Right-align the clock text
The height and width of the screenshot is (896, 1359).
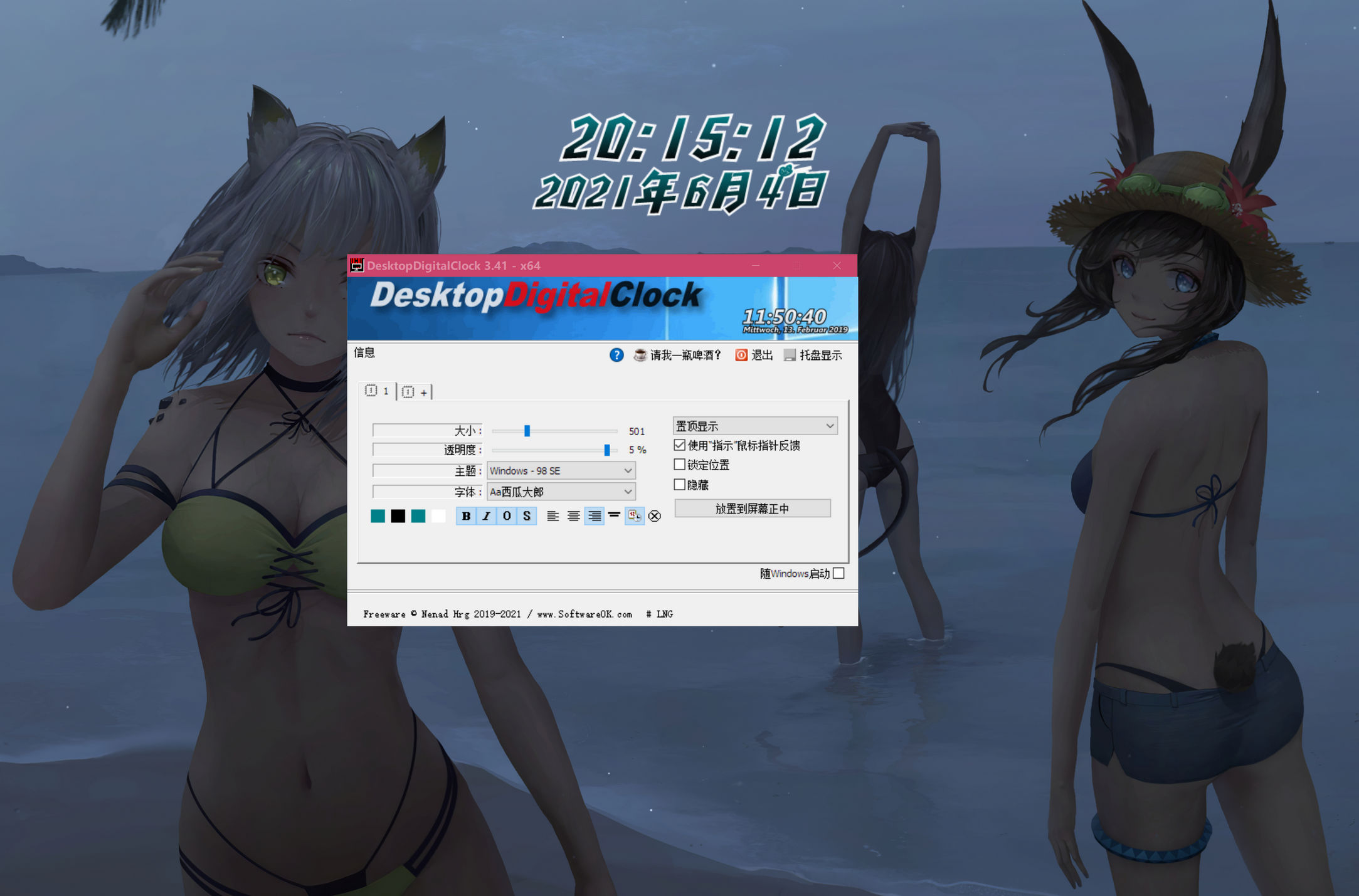tap(594, 516)
